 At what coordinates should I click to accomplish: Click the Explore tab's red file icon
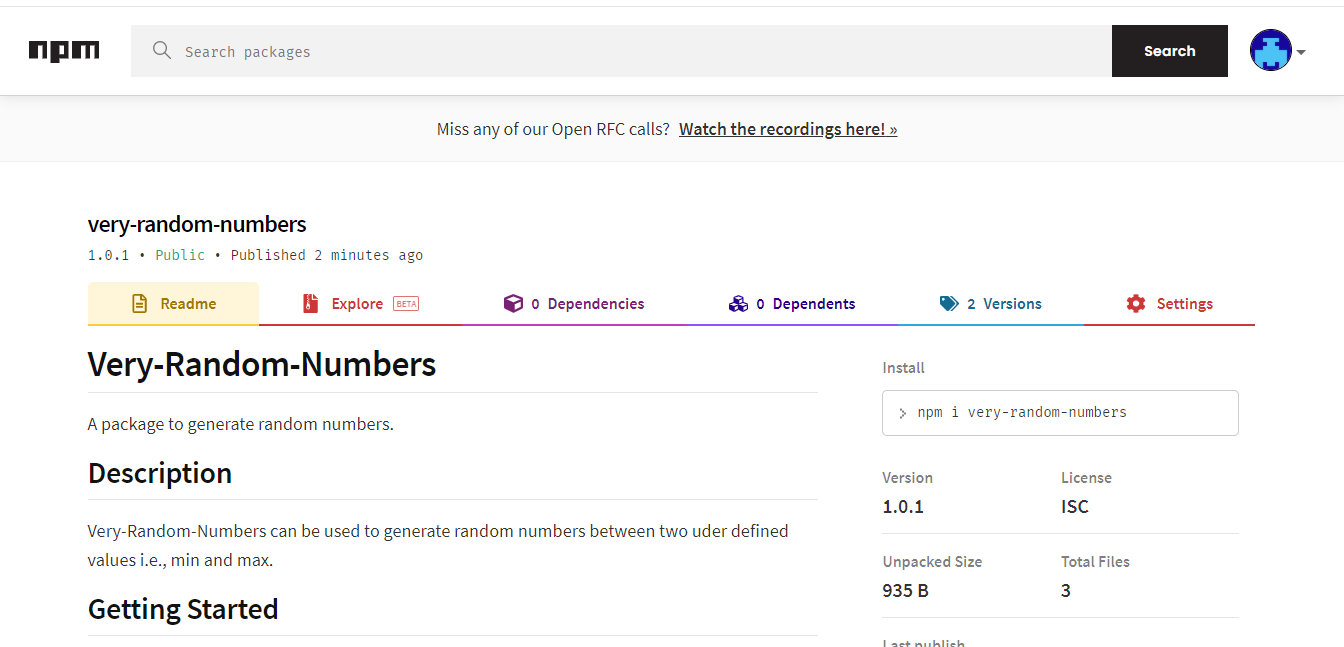tap(311, 304)
